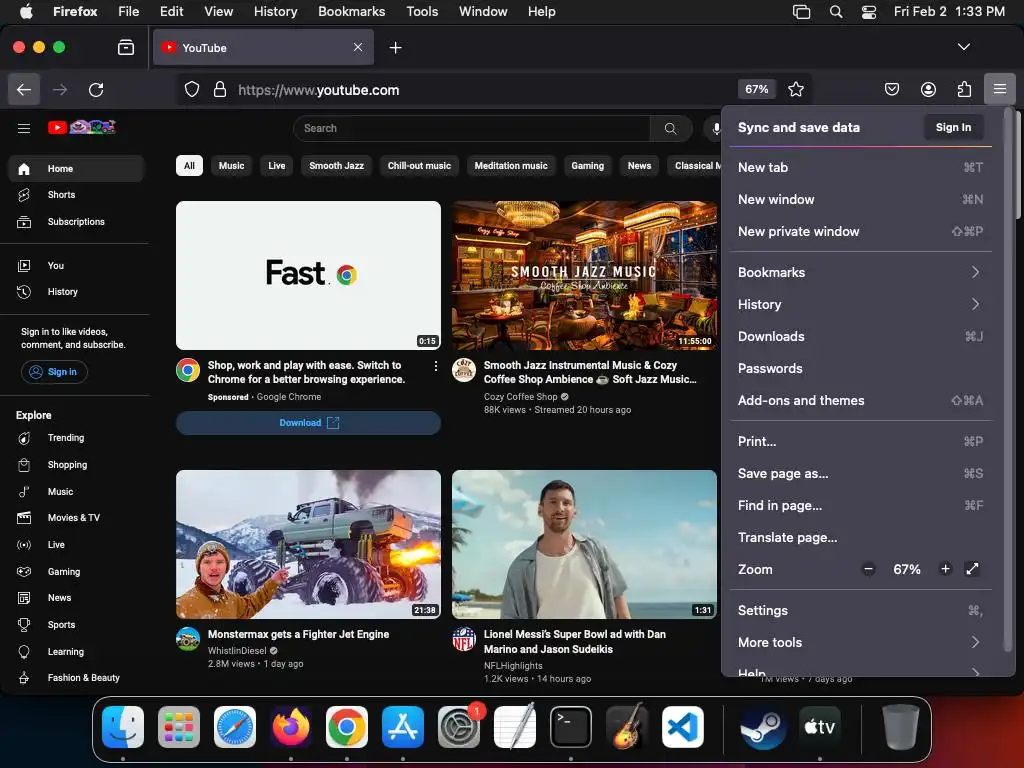
Task: Select the Gaming filter chip
Action: tap(587, 166)
